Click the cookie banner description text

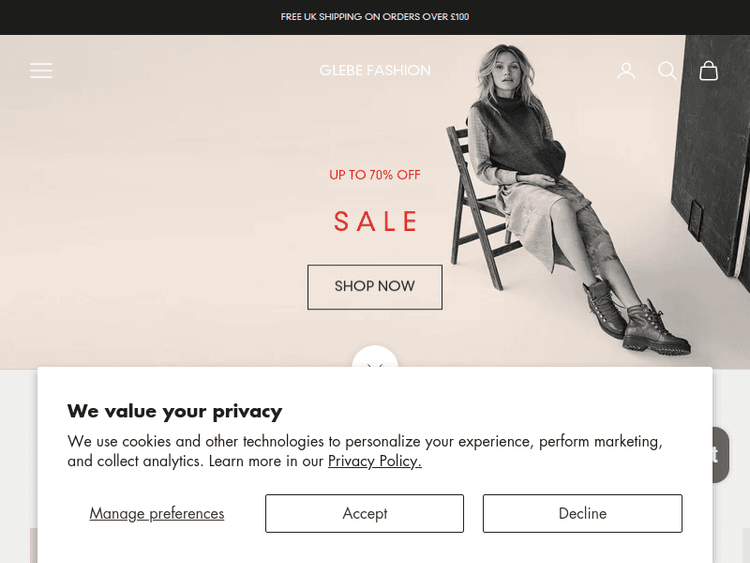coord(365,441)
